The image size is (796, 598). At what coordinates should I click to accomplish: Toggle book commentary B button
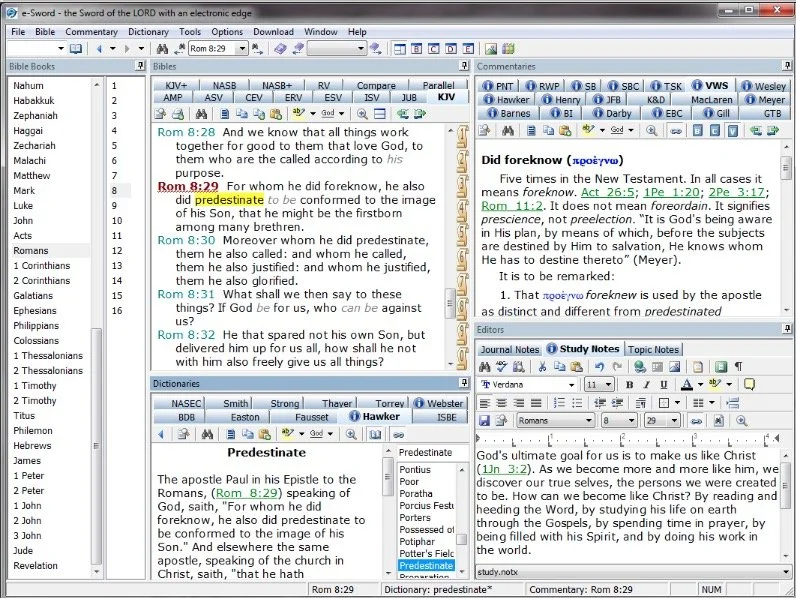[698, 131]
